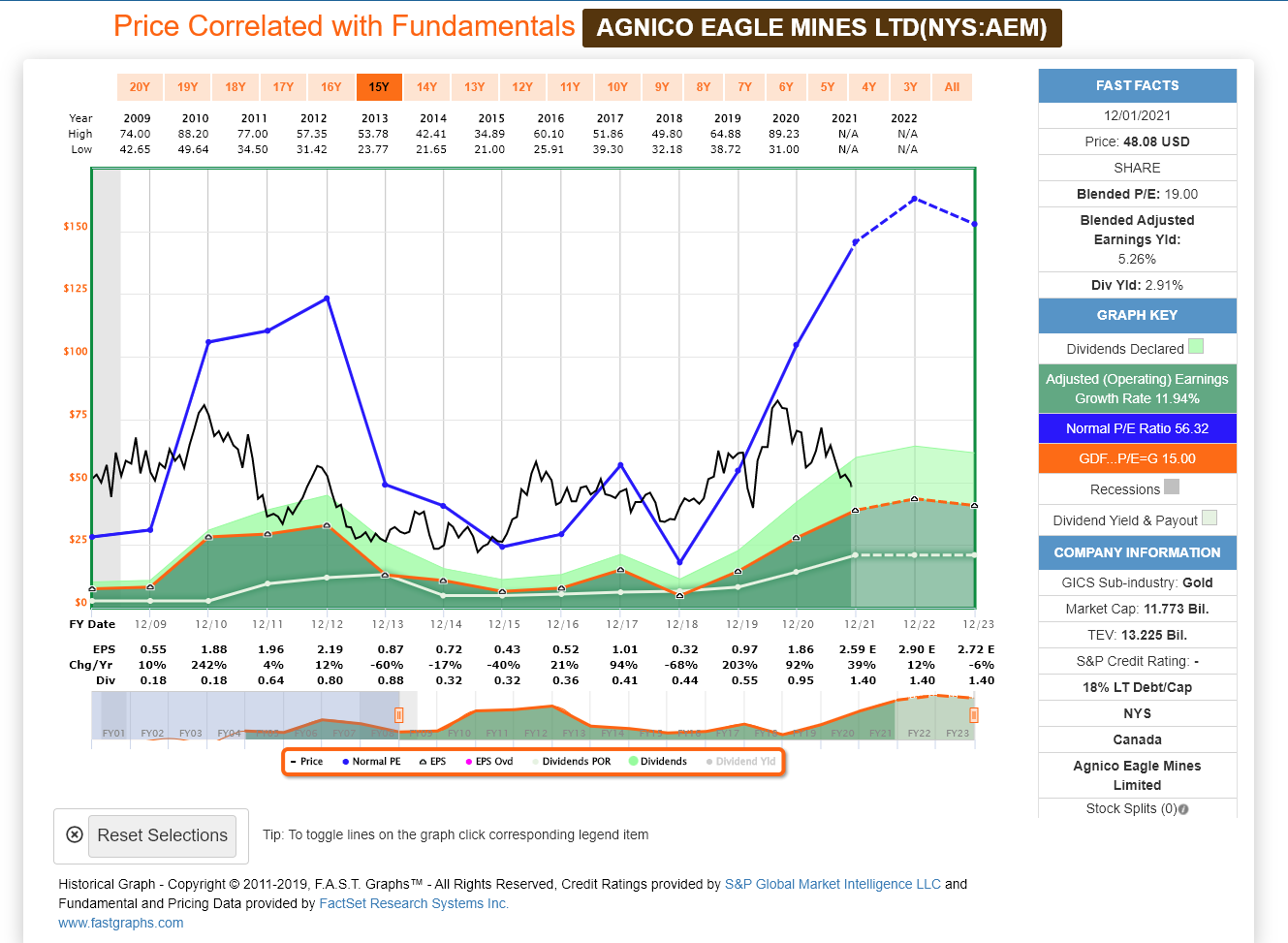Switch to the 11Y time range
Viewport: 1288px width, 943px height.
(570, 87)
